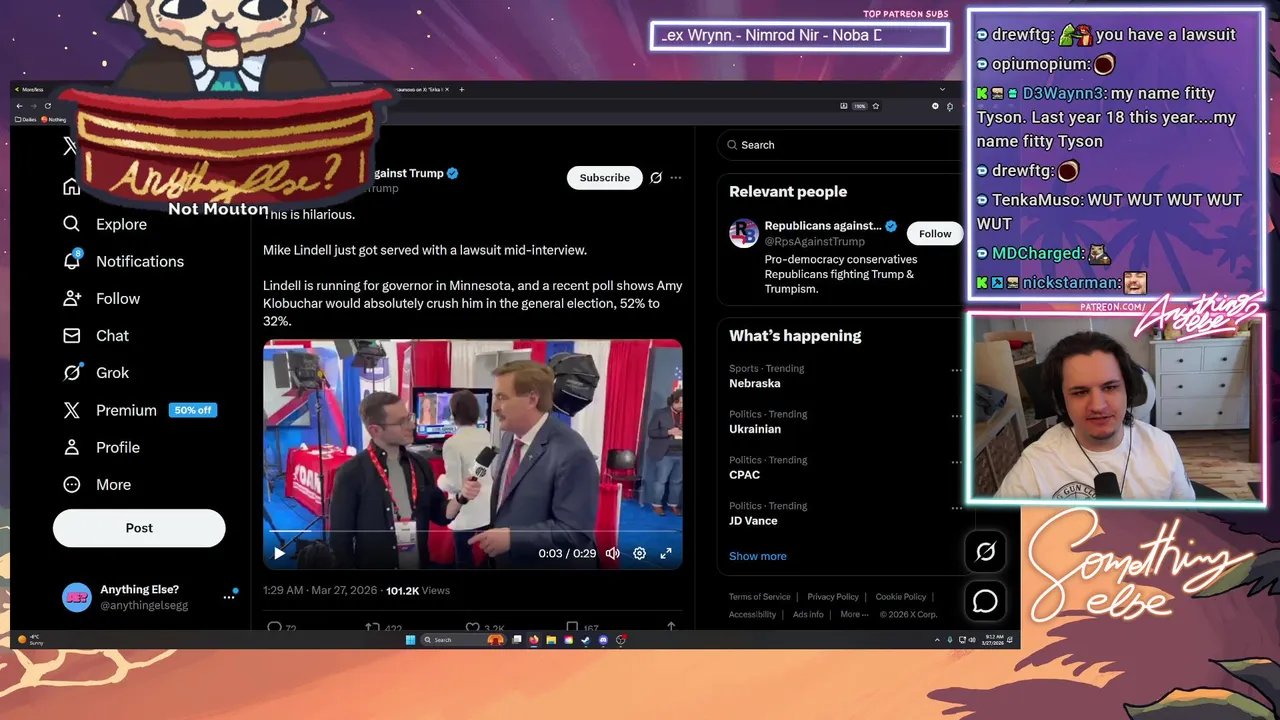This screenshot has width=1280, height=720.
Task: Open the floating chat messages button
Action: pyautogui.click(x=985, y=601)
